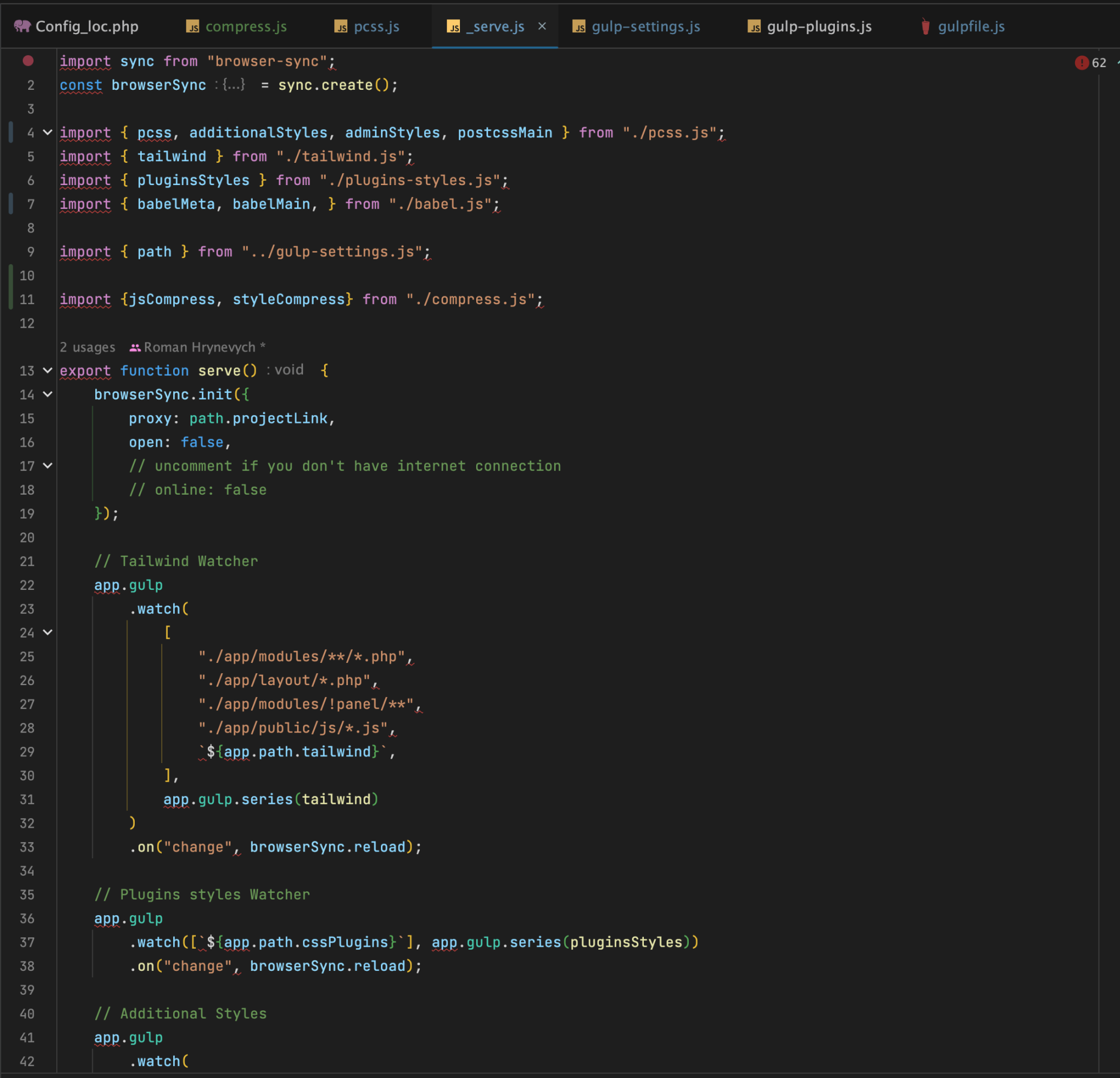The width and height of the screenshot is (1120, 1078).
Task: Click the comment '// Tailwind Watcher'
Action: (176, 561)
